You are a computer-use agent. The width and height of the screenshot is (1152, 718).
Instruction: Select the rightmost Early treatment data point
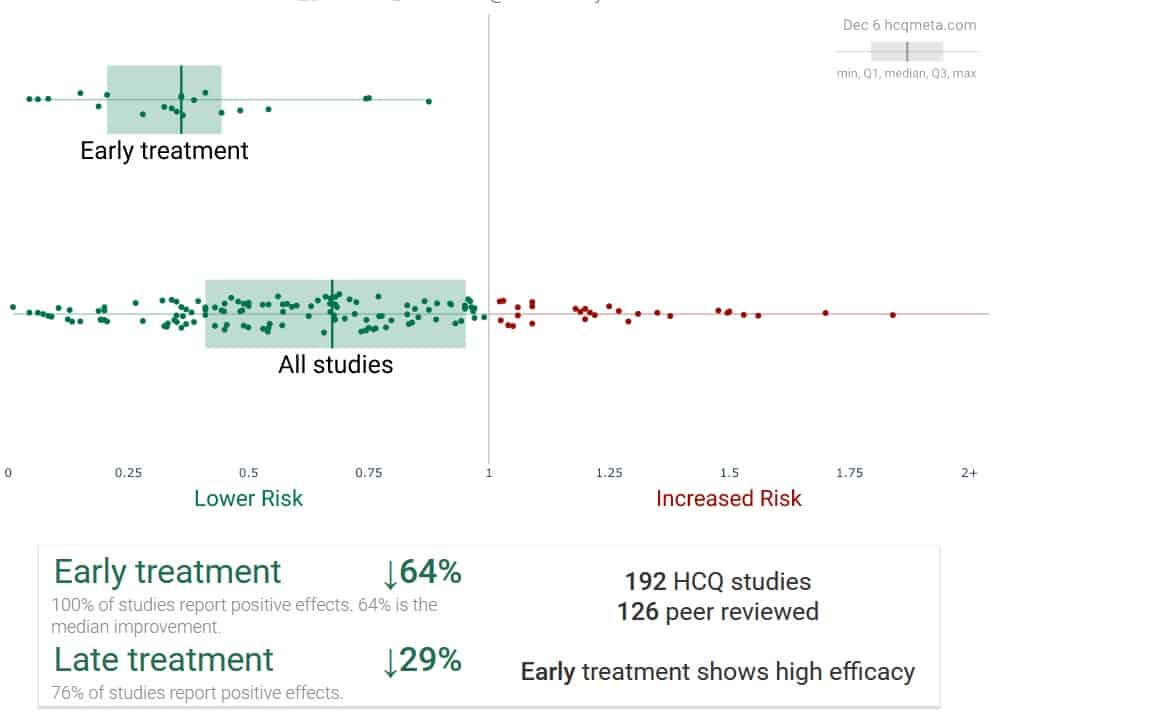tap(429, 101)
